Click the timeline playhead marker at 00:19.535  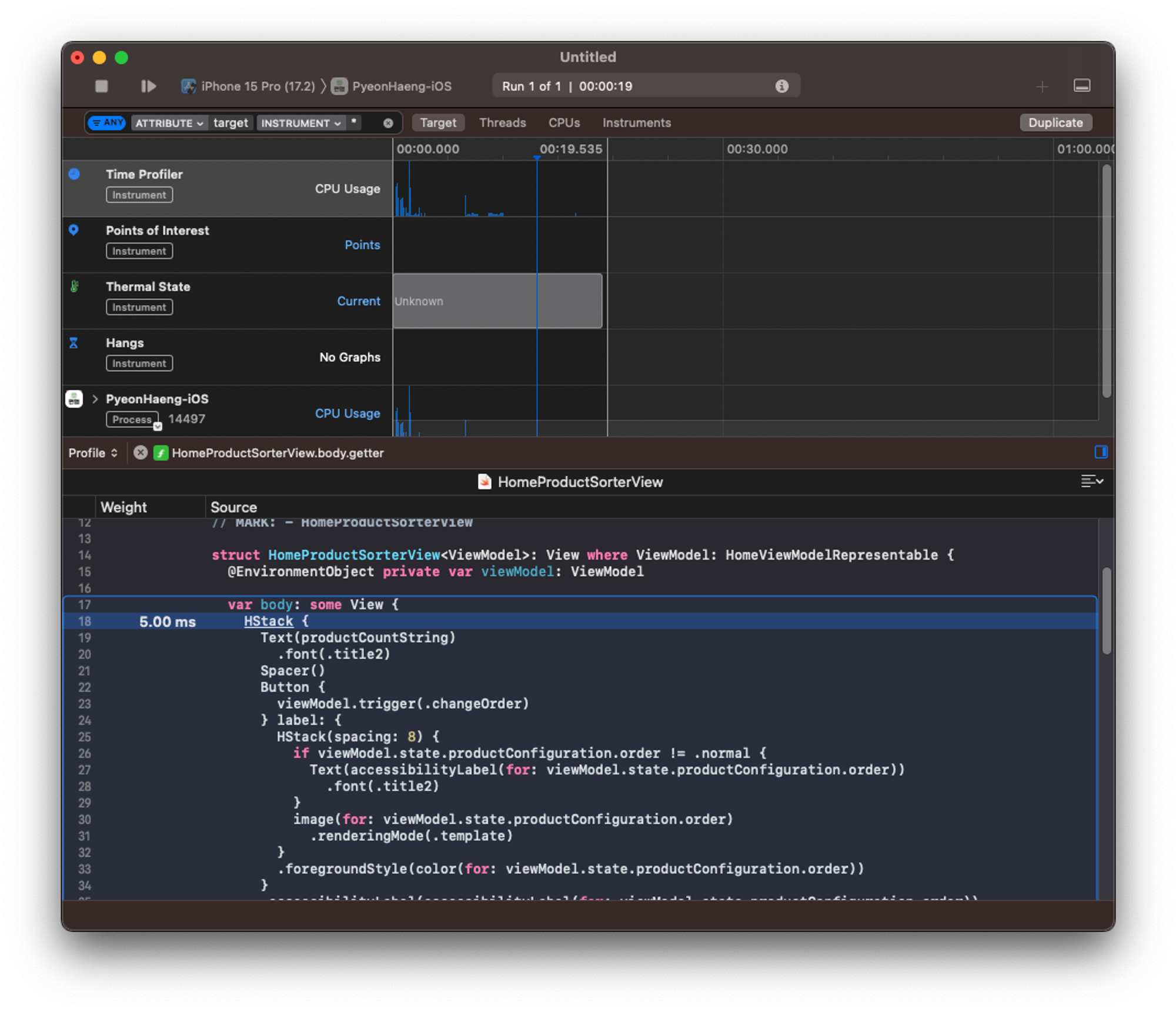click(537, 158)
